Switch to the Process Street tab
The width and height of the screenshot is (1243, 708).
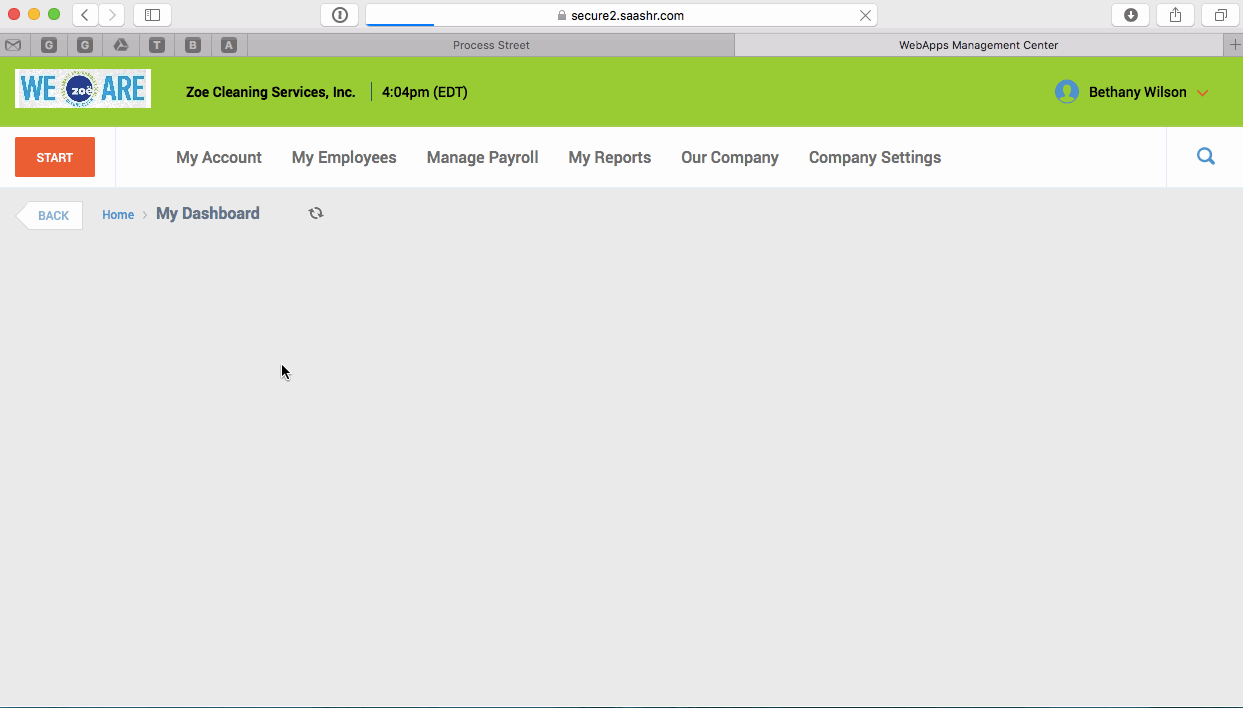[x=491, y=45]
